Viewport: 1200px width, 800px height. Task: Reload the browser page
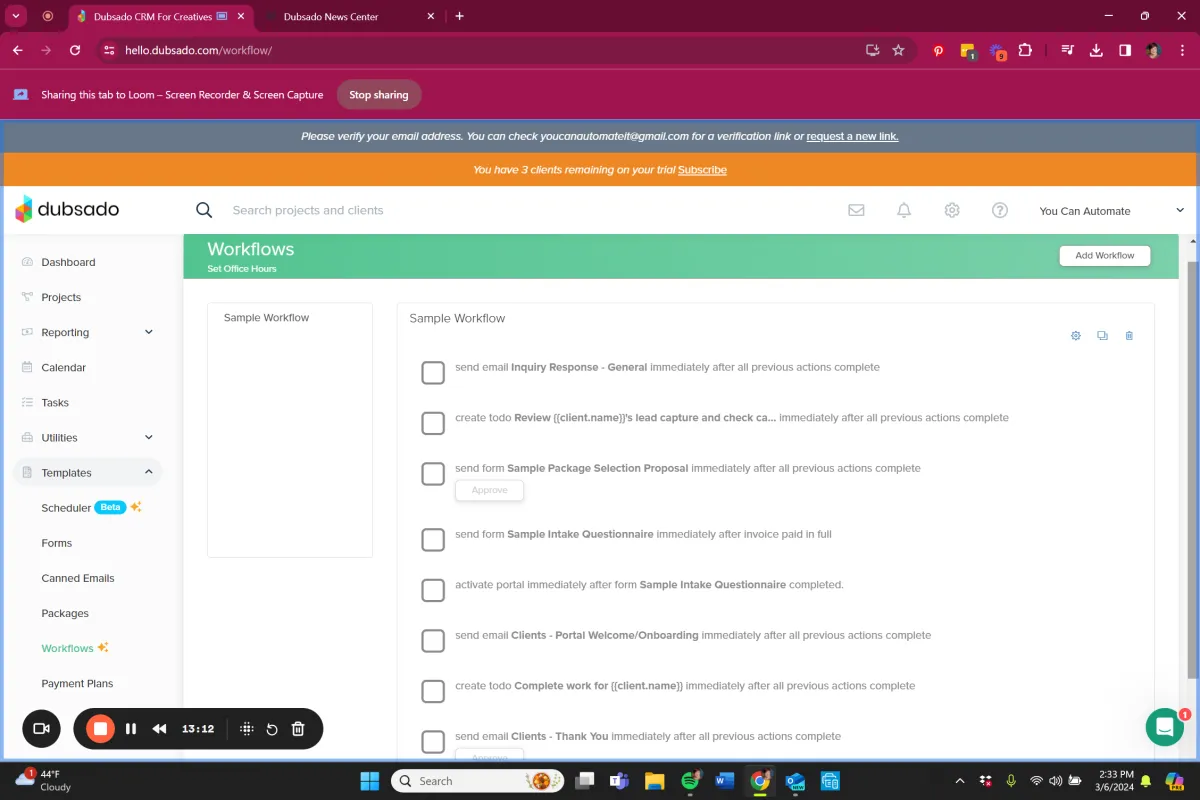(75, 50)
